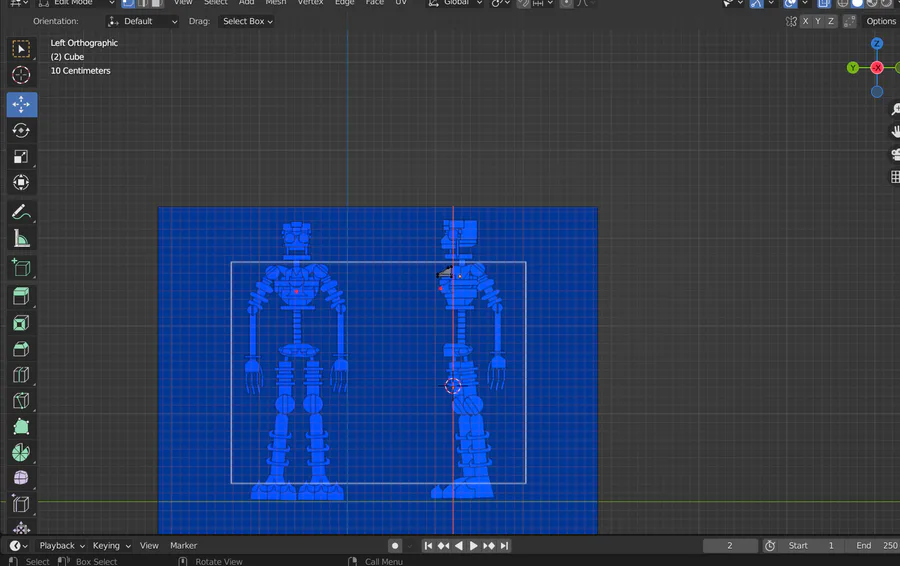Pick the Scale tool
The image size is (900, 566).
click(21, 157)
